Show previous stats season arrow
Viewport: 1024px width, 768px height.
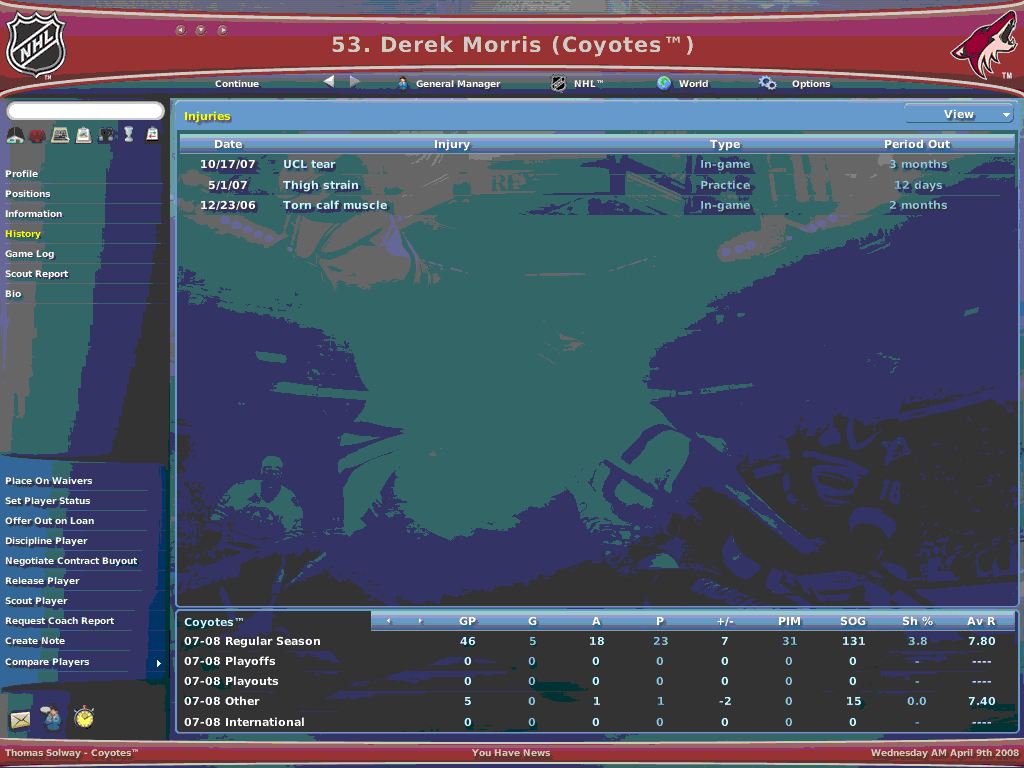389,621
